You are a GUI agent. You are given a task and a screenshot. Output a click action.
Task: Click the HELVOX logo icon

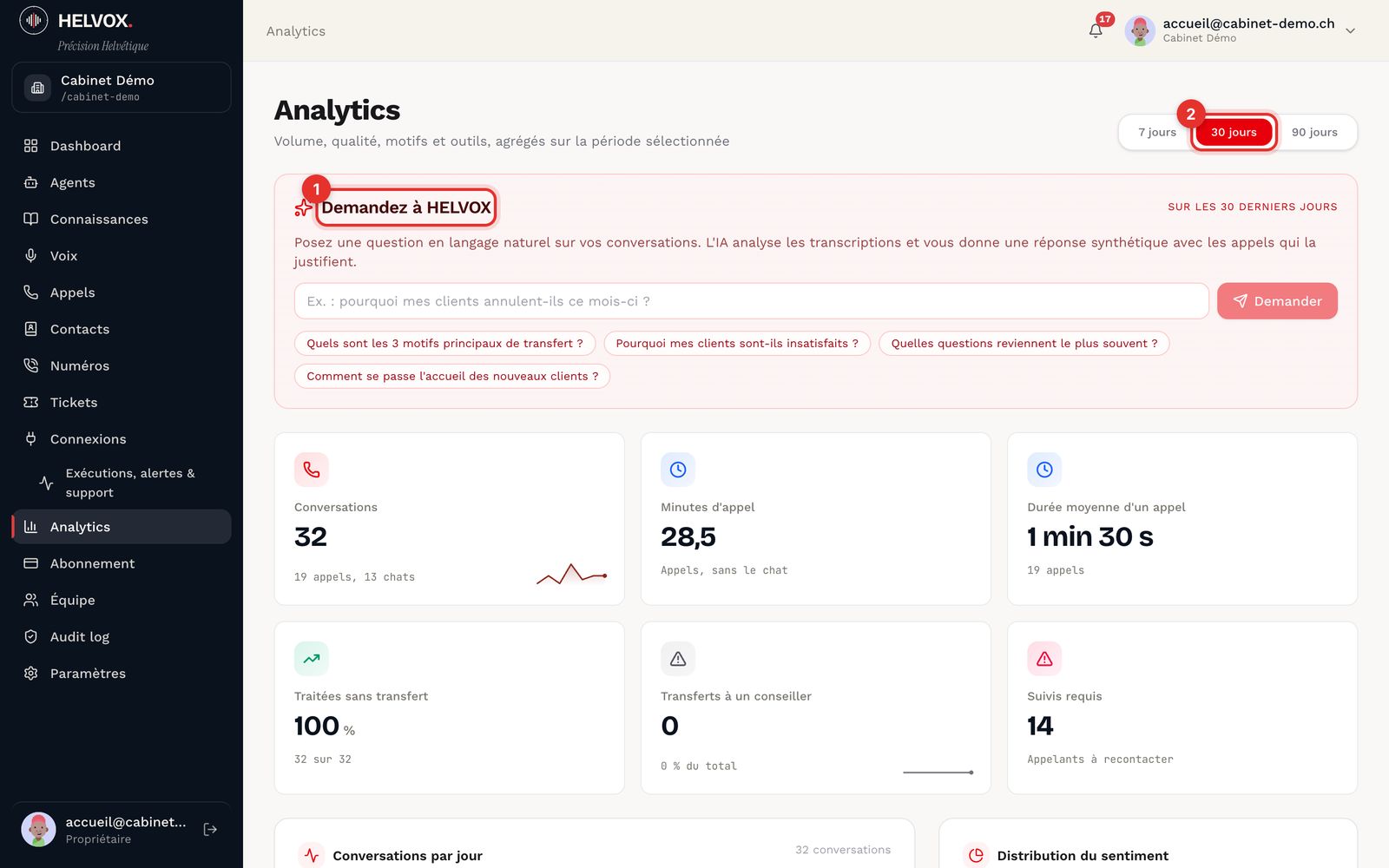pos(34,20)
